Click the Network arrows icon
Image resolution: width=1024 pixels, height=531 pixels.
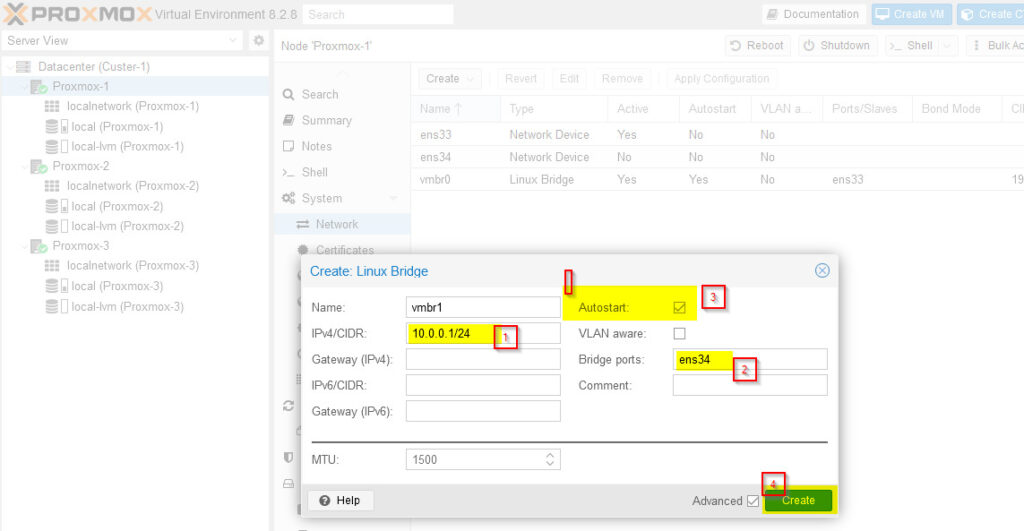click(x=302, y=224)
